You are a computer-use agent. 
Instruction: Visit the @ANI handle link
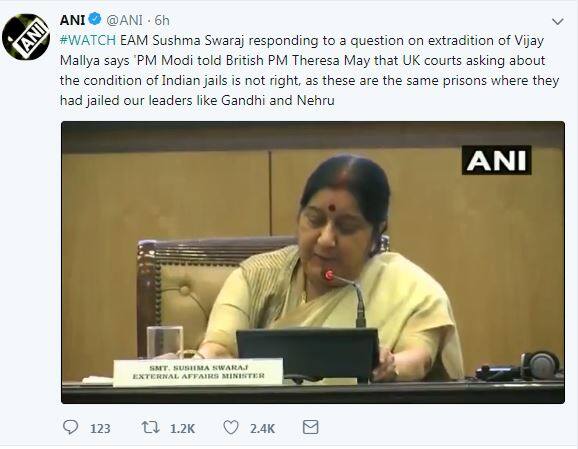pos(124,20)
